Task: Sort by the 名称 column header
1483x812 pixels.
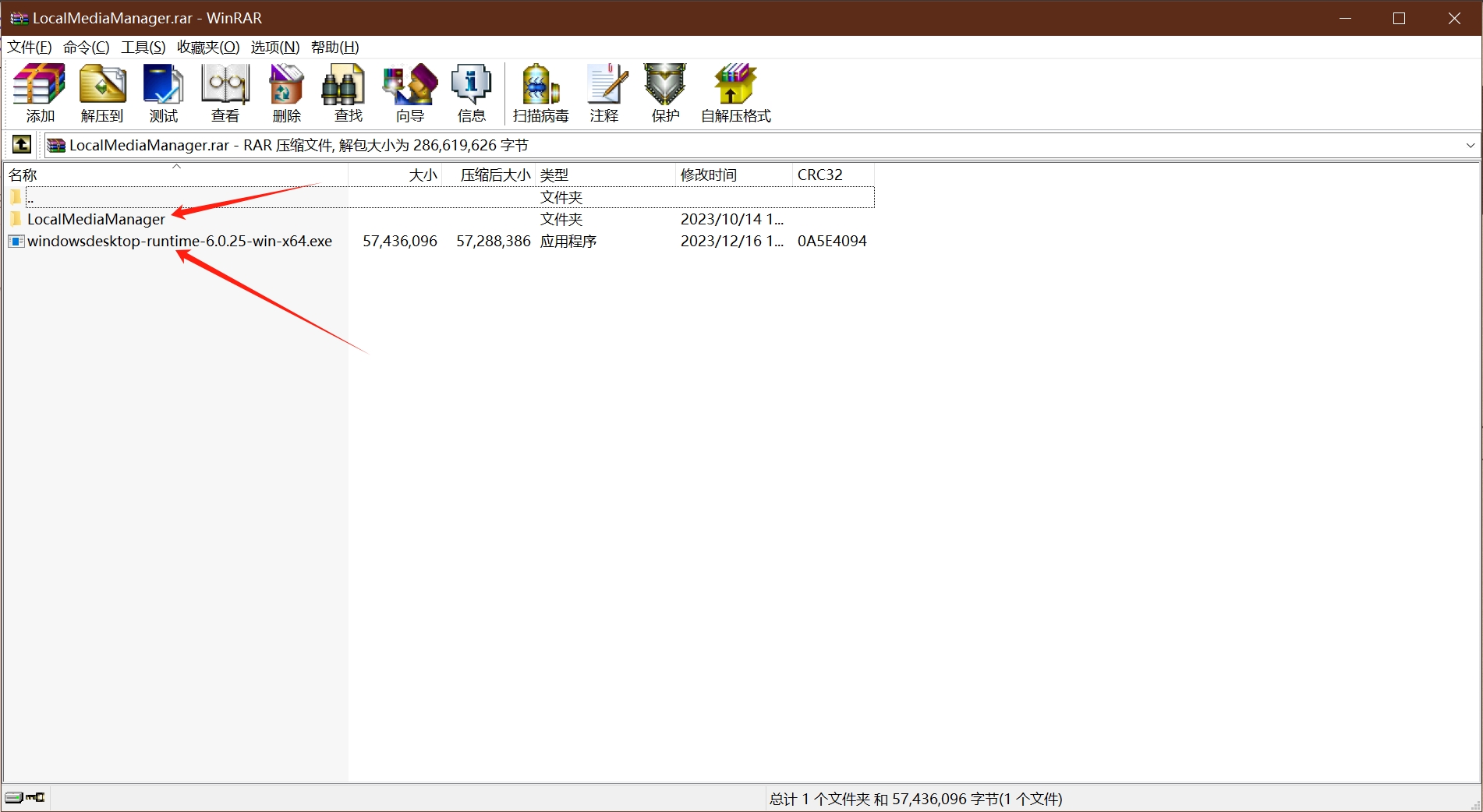Action: [176, 175]
